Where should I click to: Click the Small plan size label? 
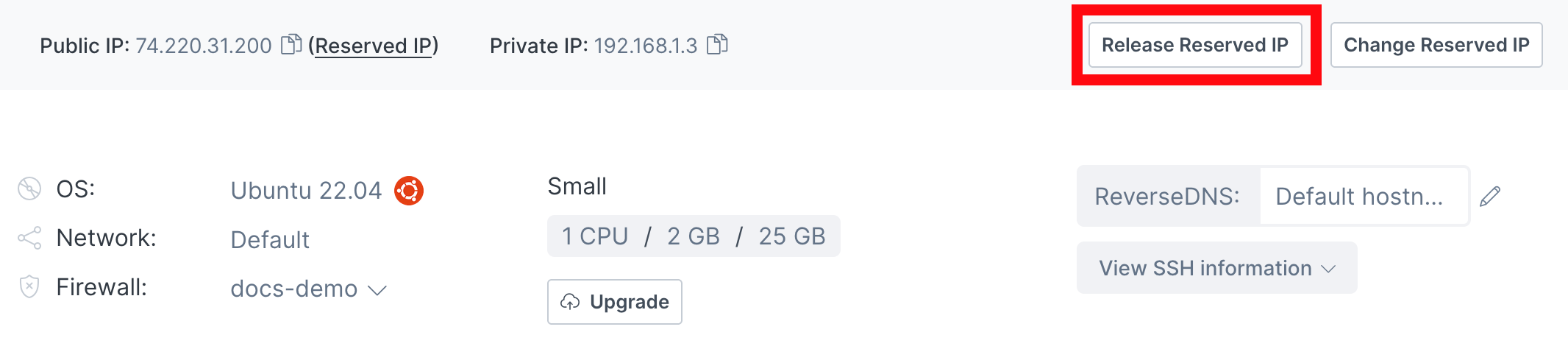(577, 186)
